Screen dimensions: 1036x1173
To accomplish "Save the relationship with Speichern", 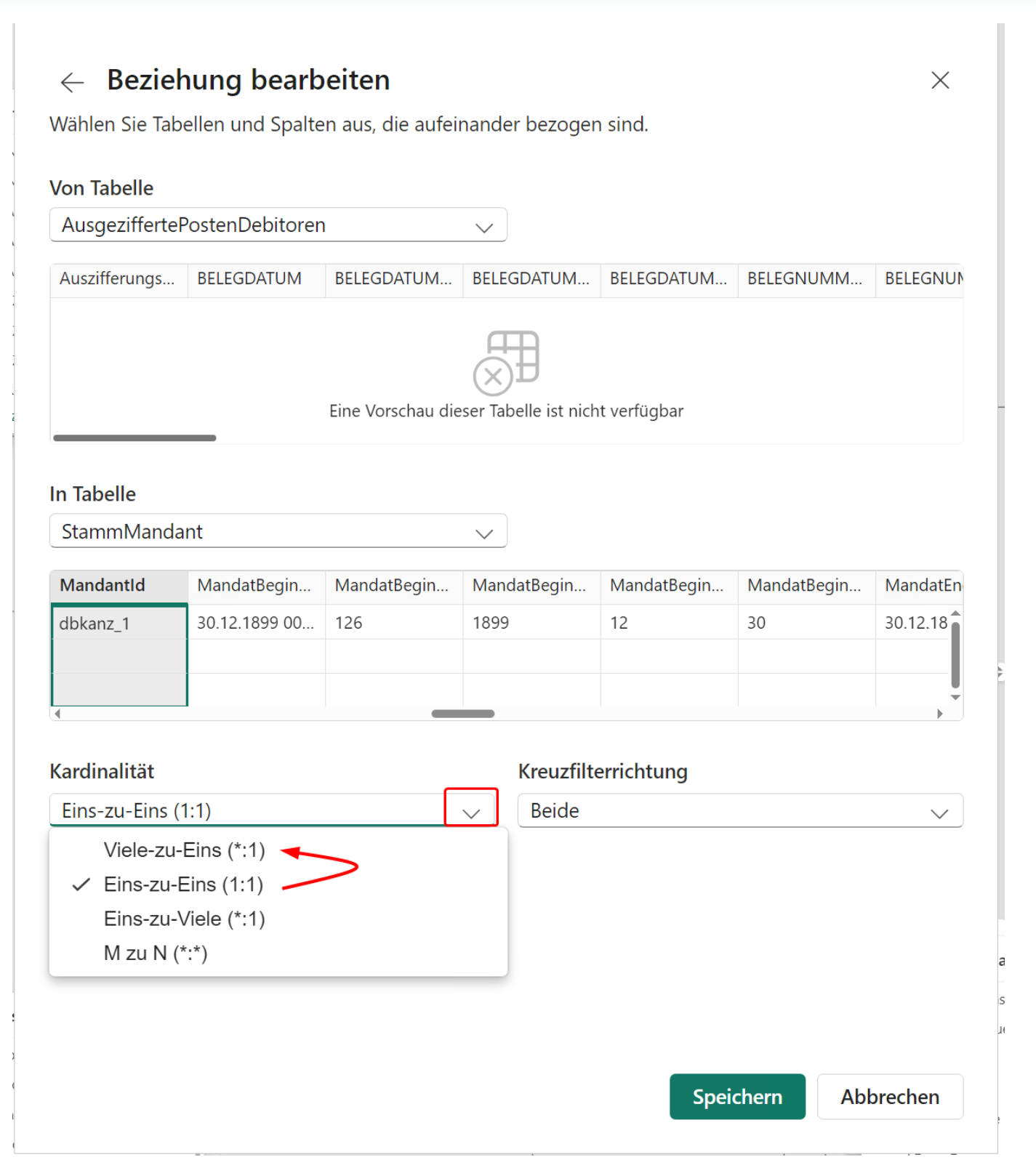I will tap(737, 1096).
